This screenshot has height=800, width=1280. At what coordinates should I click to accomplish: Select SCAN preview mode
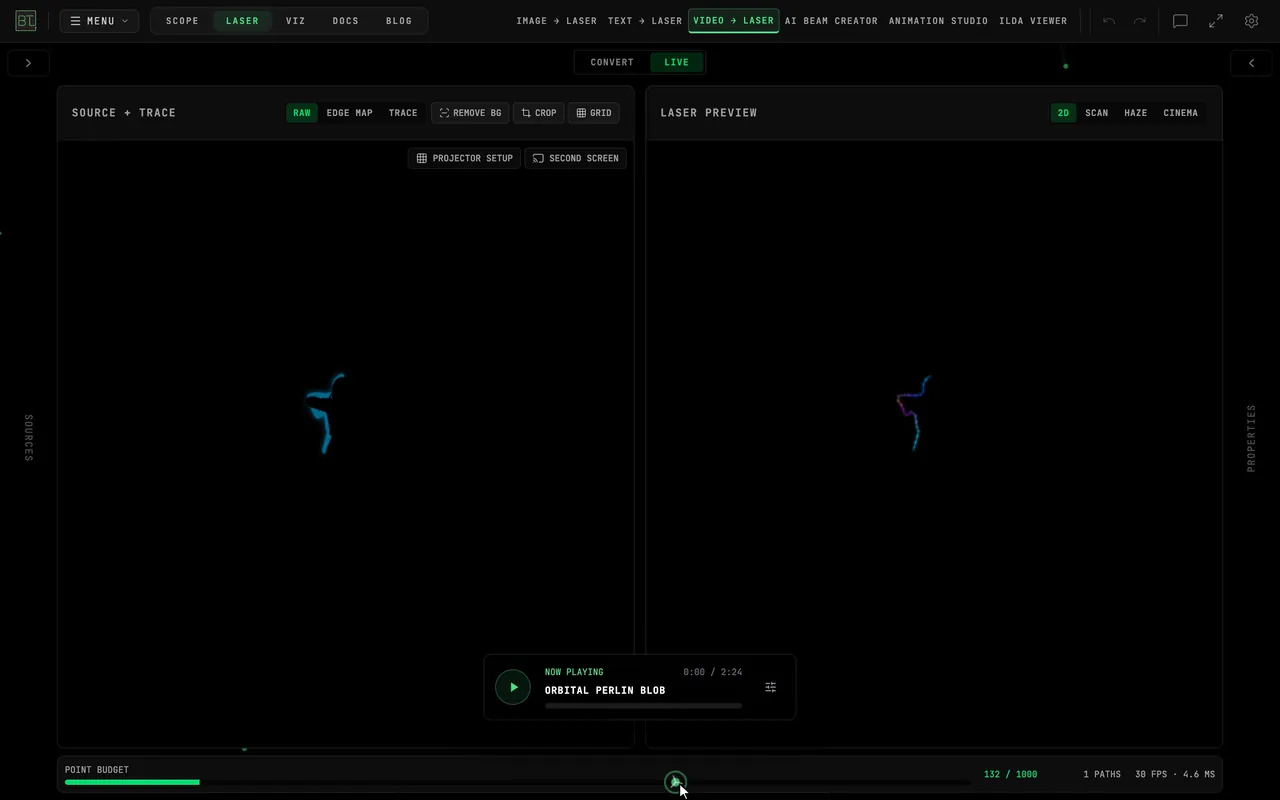[1097, 113]
